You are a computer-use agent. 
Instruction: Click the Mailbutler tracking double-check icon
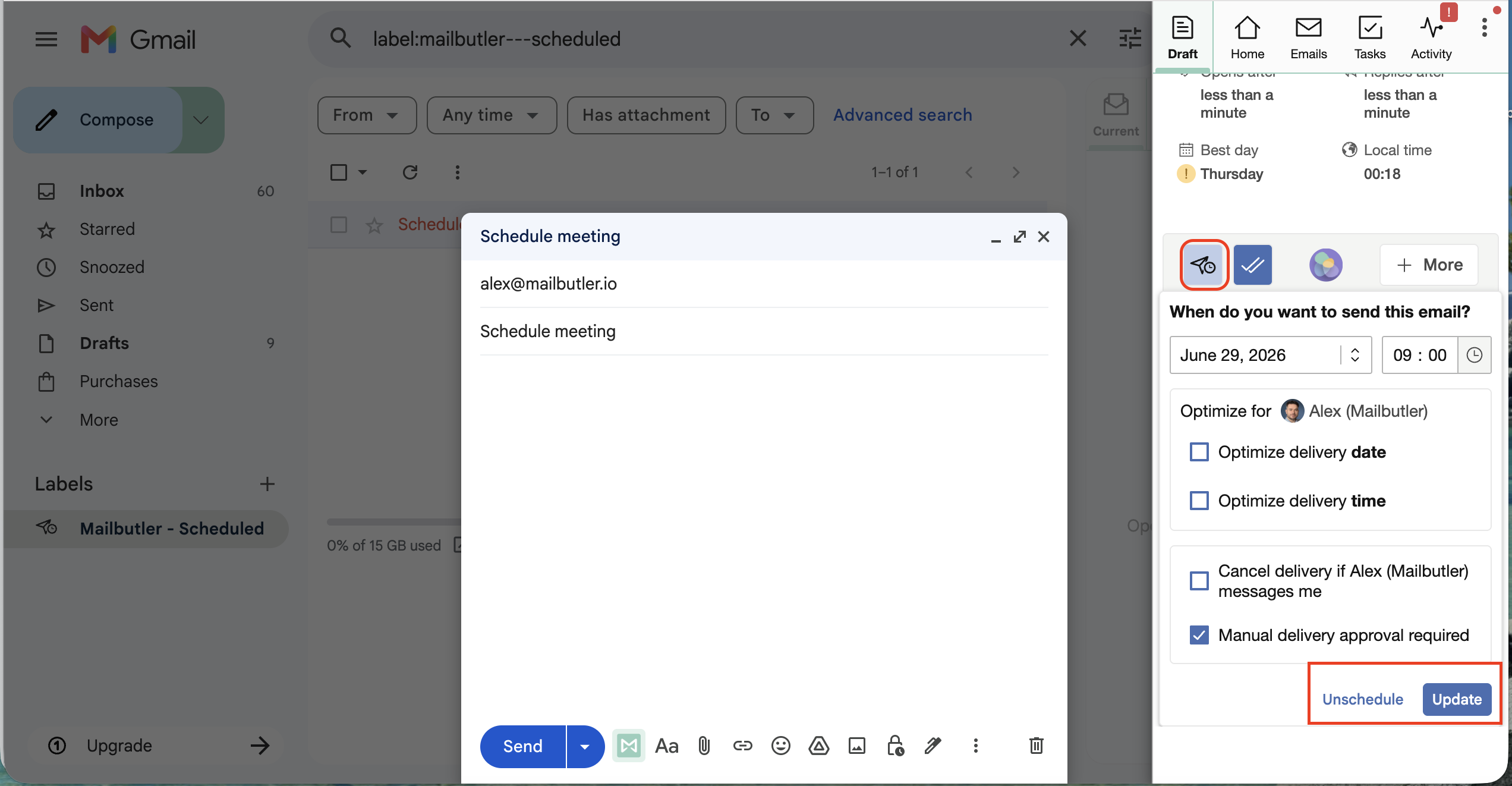[x=1252, y=265]
